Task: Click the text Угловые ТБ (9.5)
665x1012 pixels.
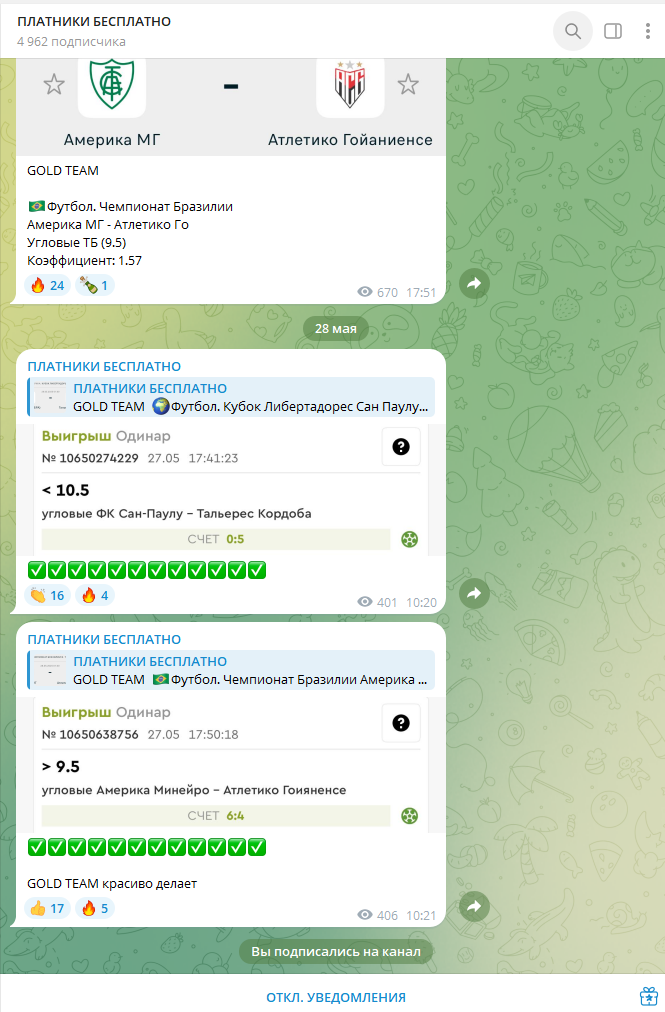Action: (x=77, y=243)
